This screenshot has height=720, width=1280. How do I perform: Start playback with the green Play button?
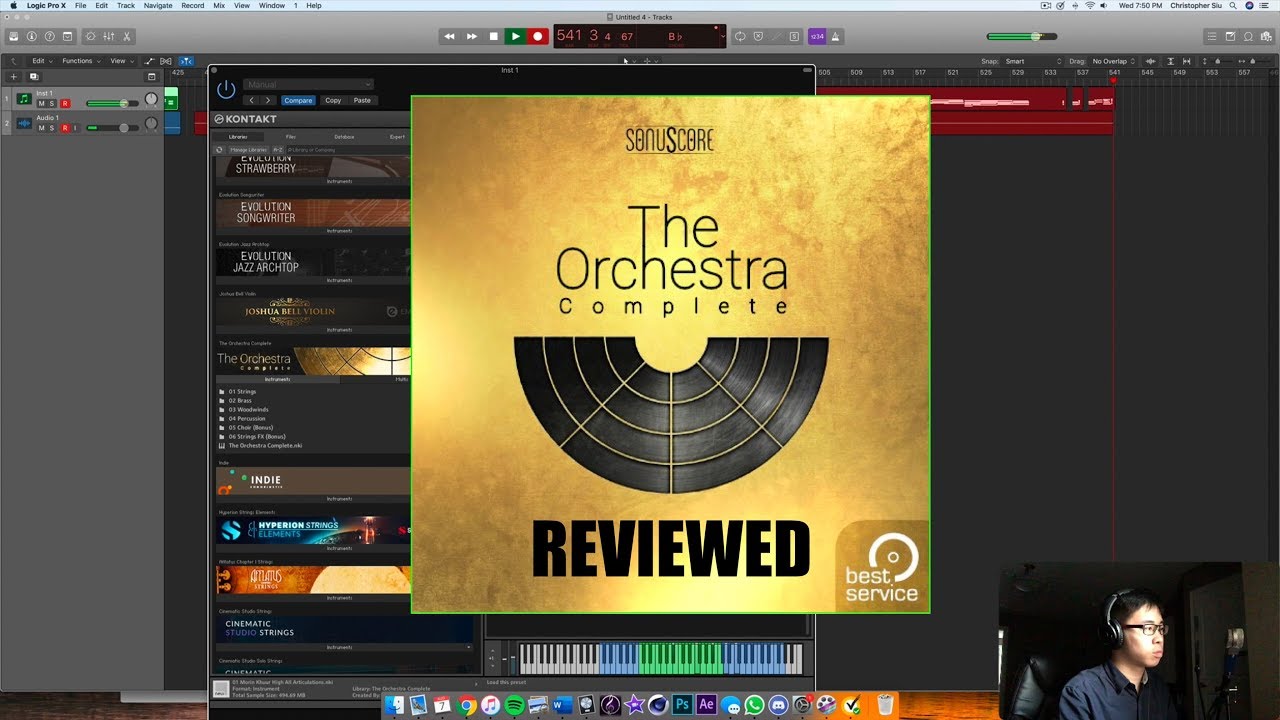pyautogui.click(x=516, y=36)
